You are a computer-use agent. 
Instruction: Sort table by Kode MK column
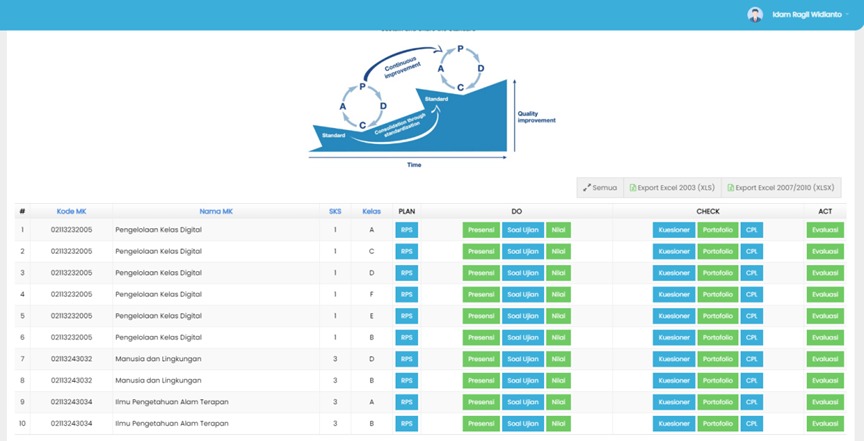tap(72, 211)
